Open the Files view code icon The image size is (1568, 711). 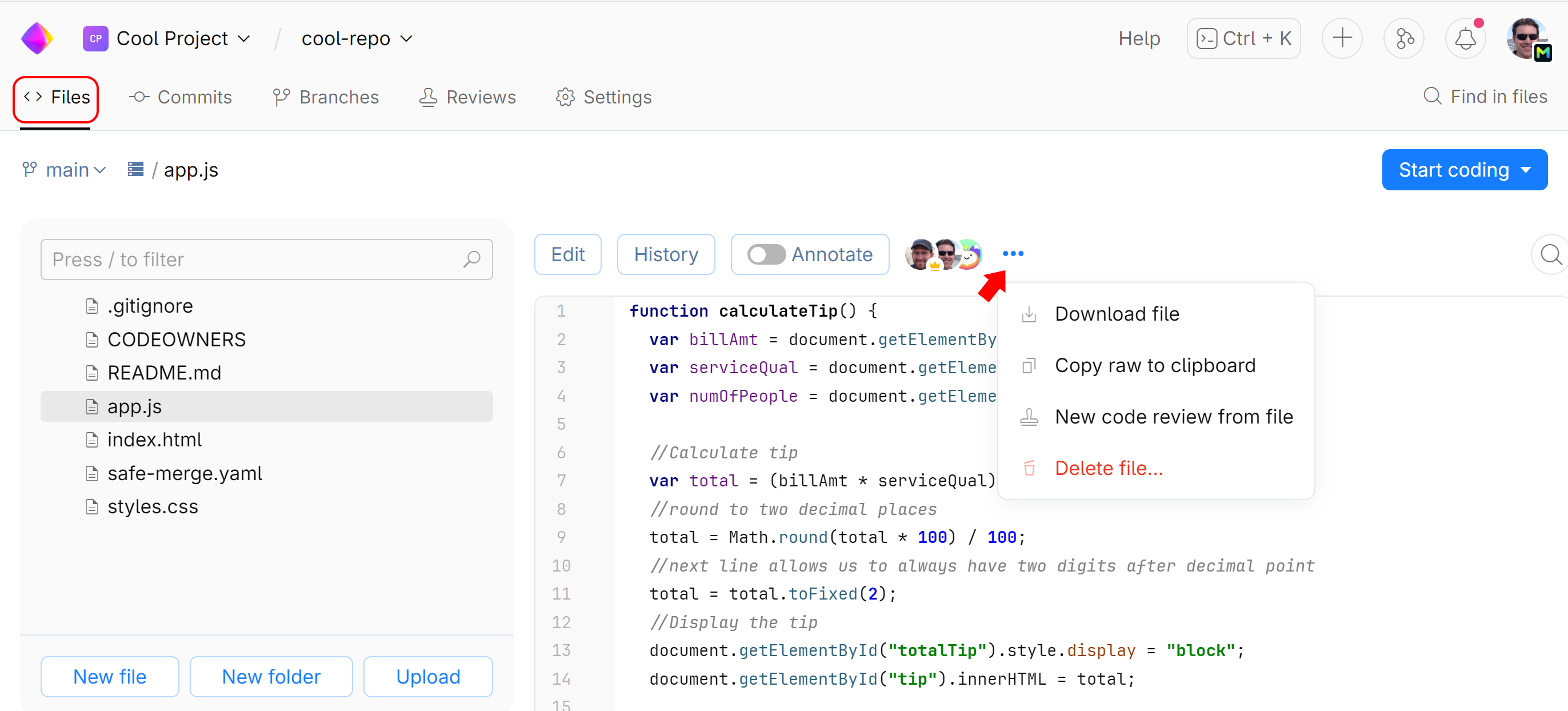(33, 97)
